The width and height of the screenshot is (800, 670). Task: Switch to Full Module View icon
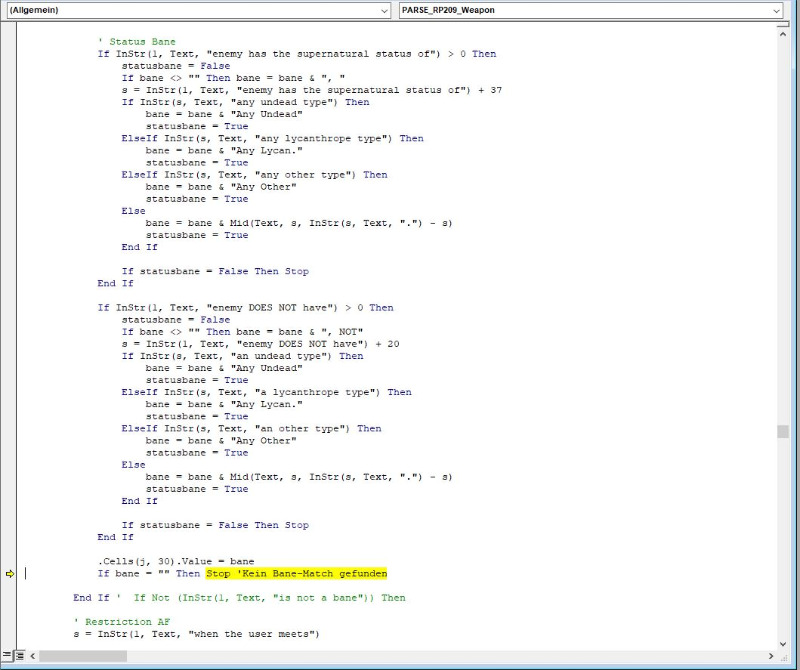click(19, 656)
